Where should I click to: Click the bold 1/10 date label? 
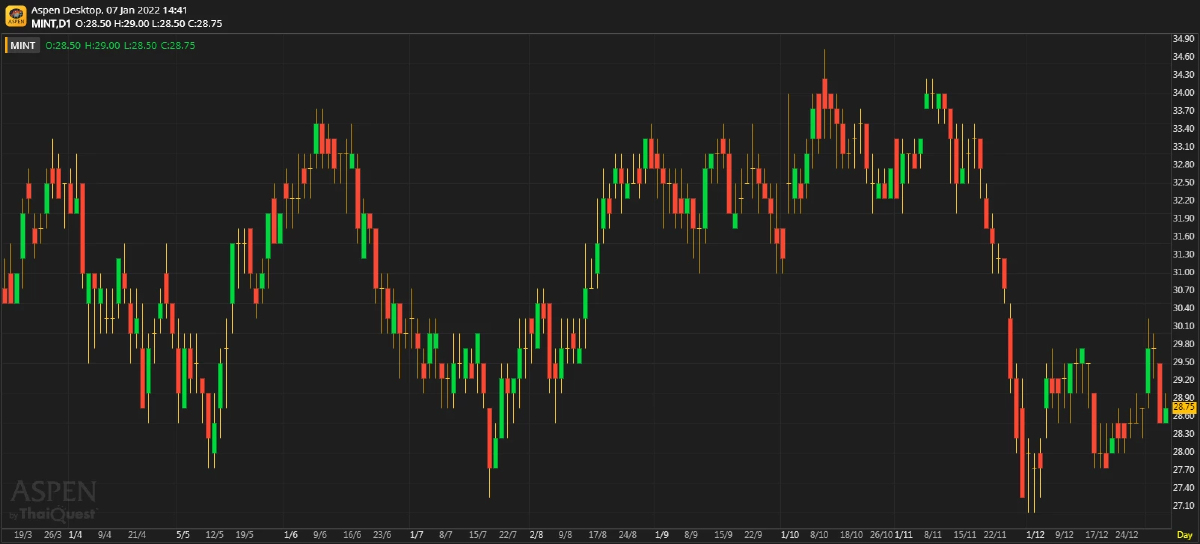pyautogui.click(x=789, y=535)
